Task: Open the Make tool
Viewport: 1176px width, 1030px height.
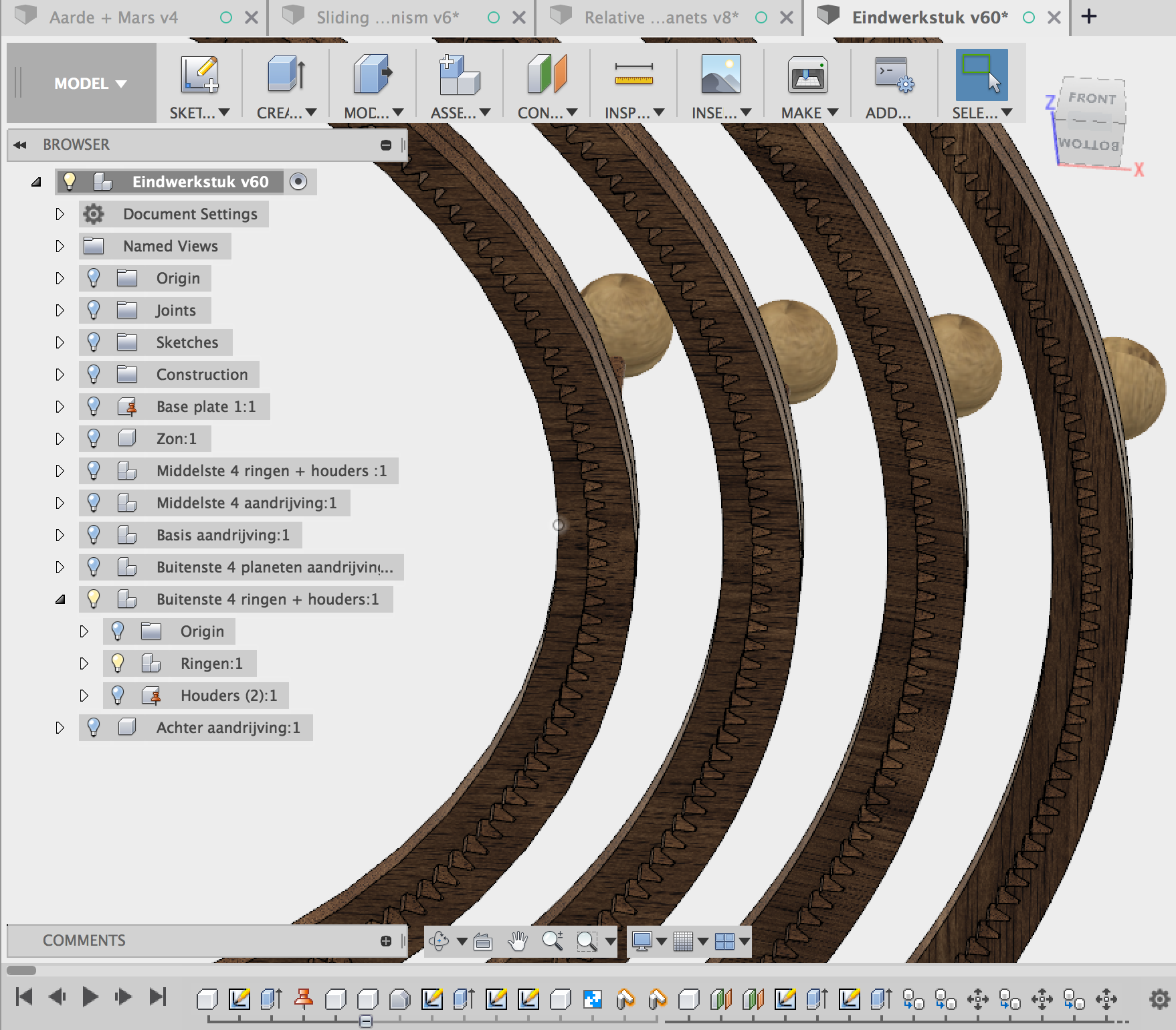Action: tap(805, 74)
